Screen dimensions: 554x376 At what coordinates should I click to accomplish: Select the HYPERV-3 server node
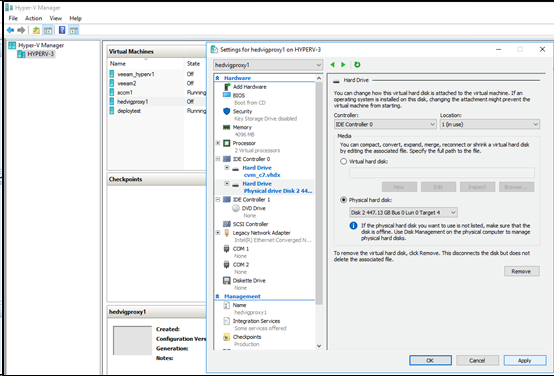click(x=40, y=54)
